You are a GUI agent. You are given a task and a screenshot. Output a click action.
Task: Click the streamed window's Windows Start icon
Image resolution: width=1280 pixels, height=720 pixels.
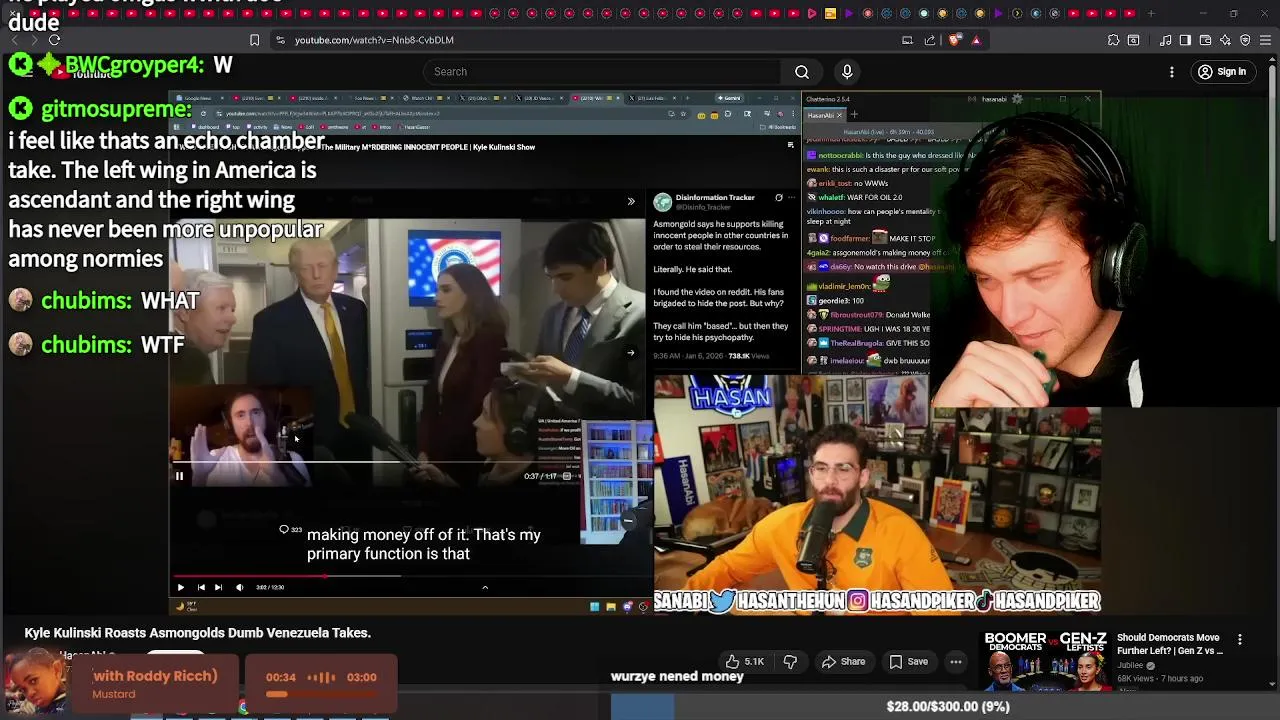[594, 606]
